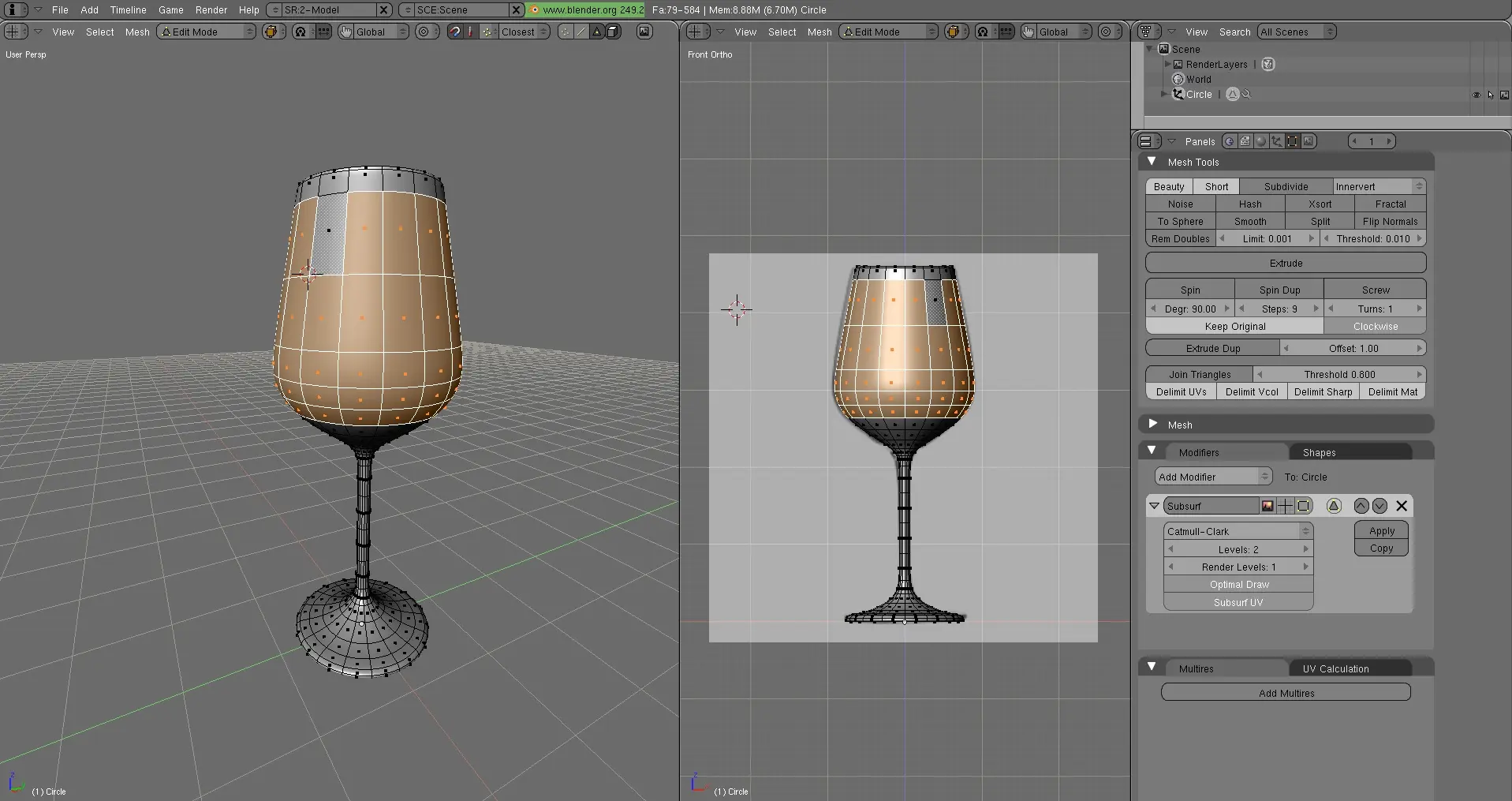Click the Scene context icon in Panels header
Image resolution: width=1512 pixels, height=801 pixels.
tap(1309, 141)
